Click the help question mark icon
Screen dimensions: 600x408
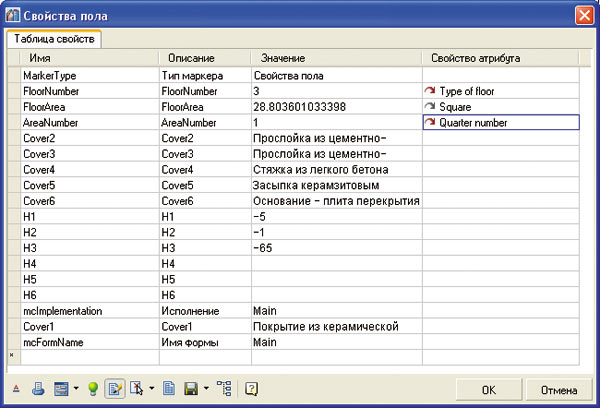[252, 387]
